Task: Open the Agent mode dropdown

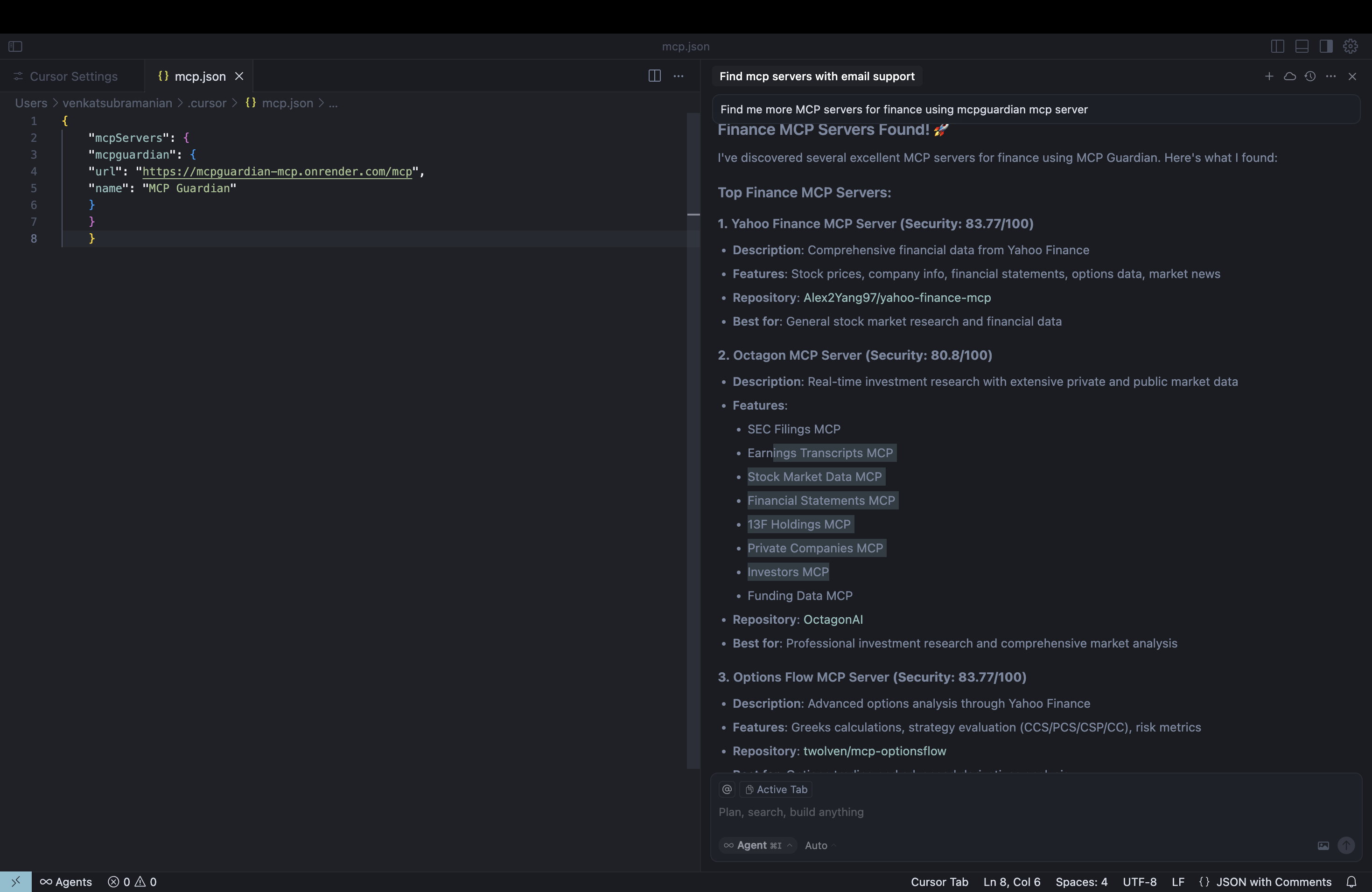Action: coord(758,845)
